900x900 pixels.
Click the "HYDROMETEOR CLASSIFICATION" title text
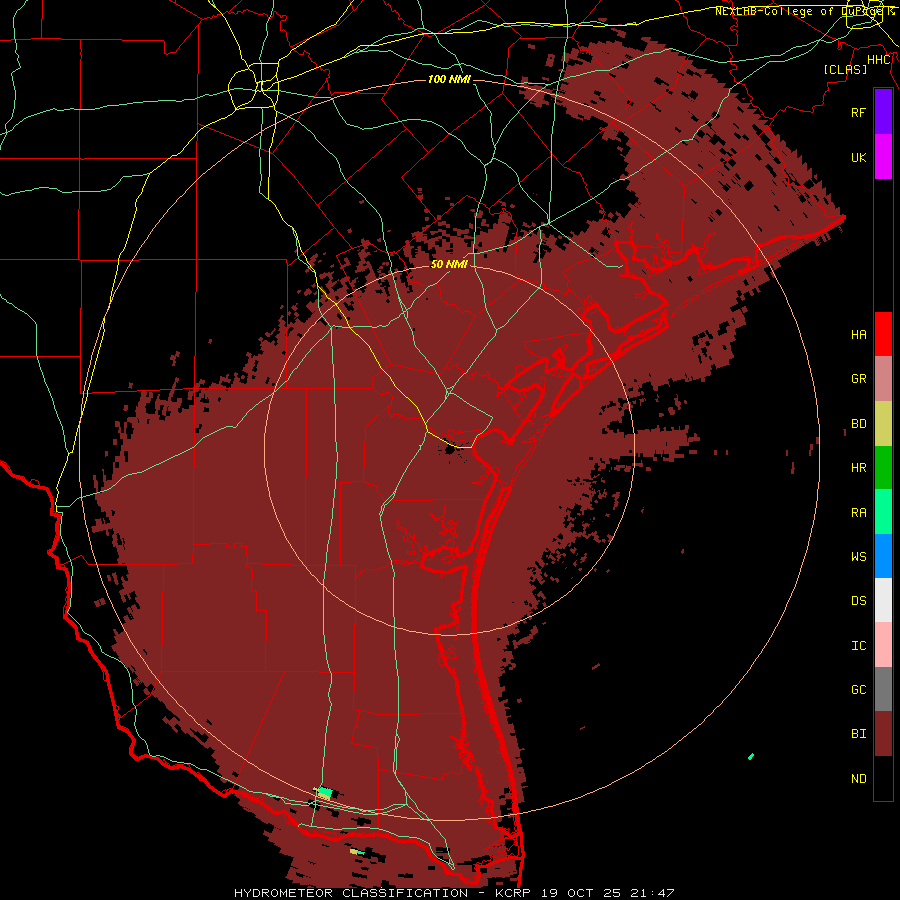click(x=351, y=893)
